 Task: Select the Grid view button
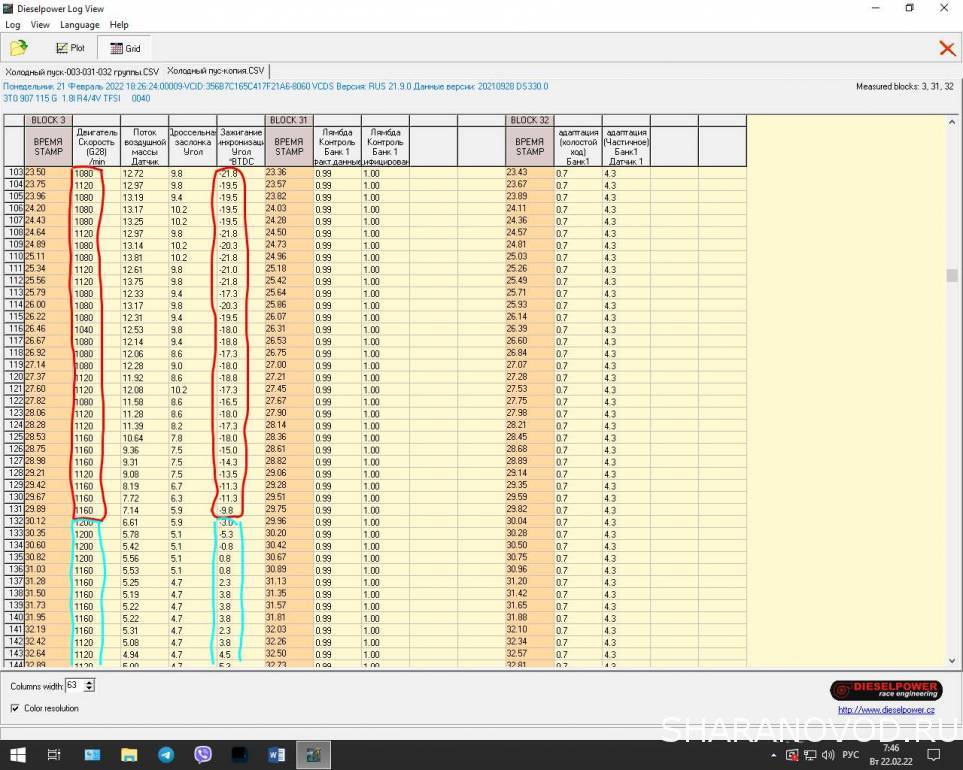point(125,48)
